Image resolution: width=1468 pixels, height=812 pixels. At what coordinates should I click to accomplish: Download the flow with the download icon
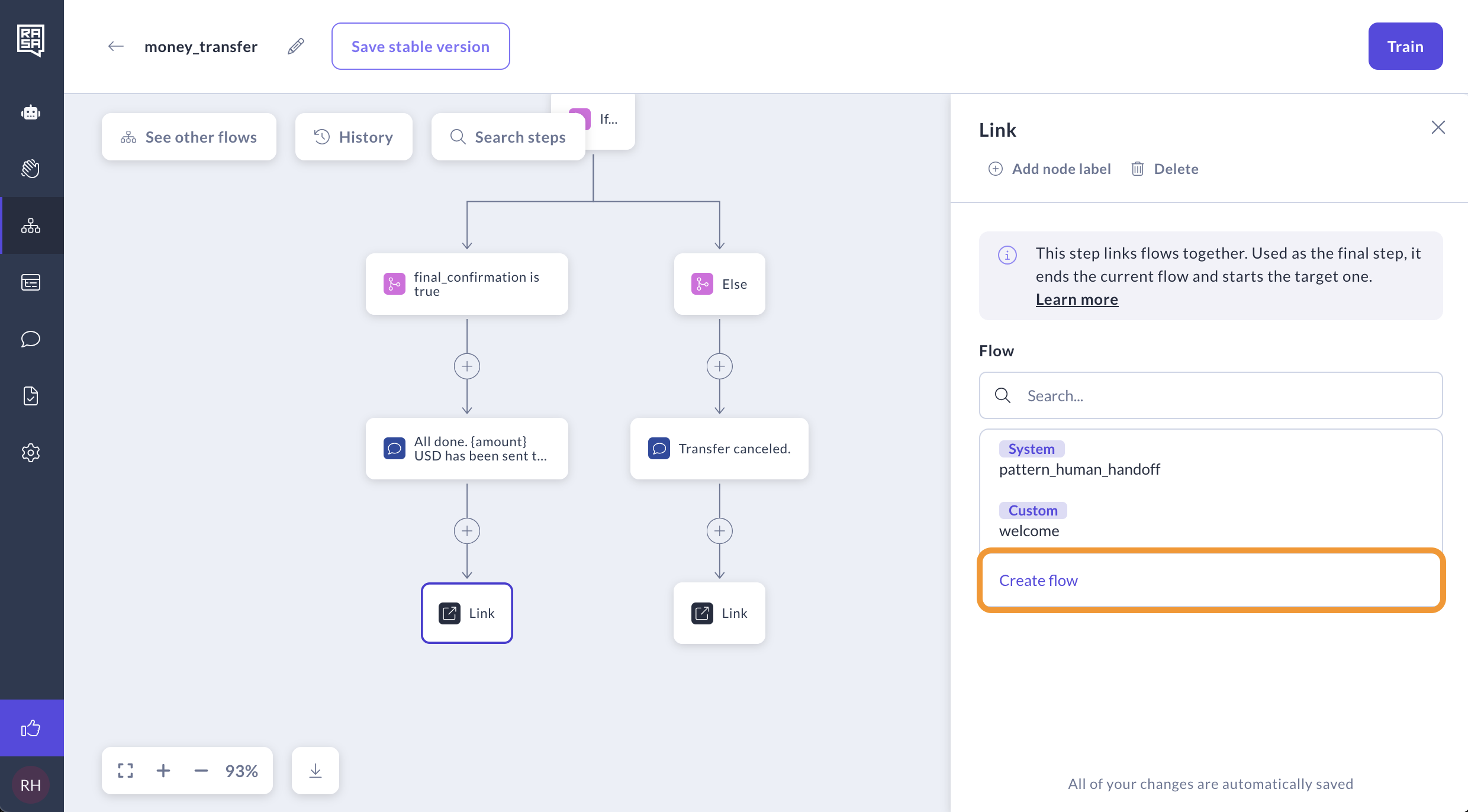[x=316, y=771]
